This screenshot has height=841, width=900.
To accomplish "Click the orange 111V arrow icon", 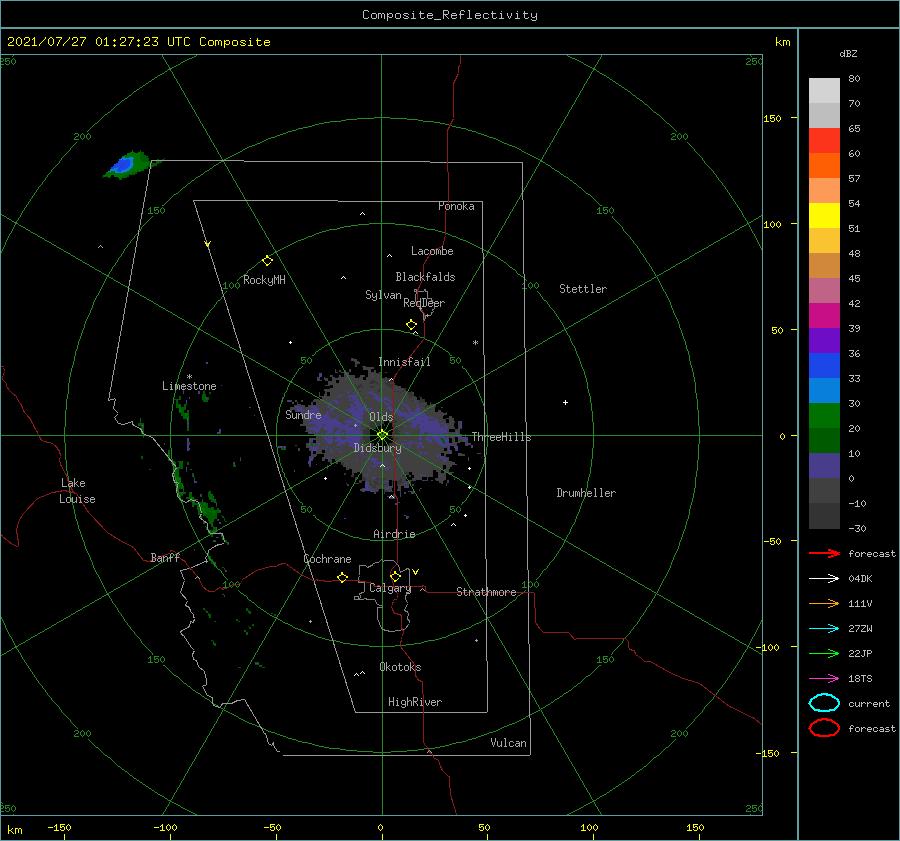I will (x=824, y=603).
